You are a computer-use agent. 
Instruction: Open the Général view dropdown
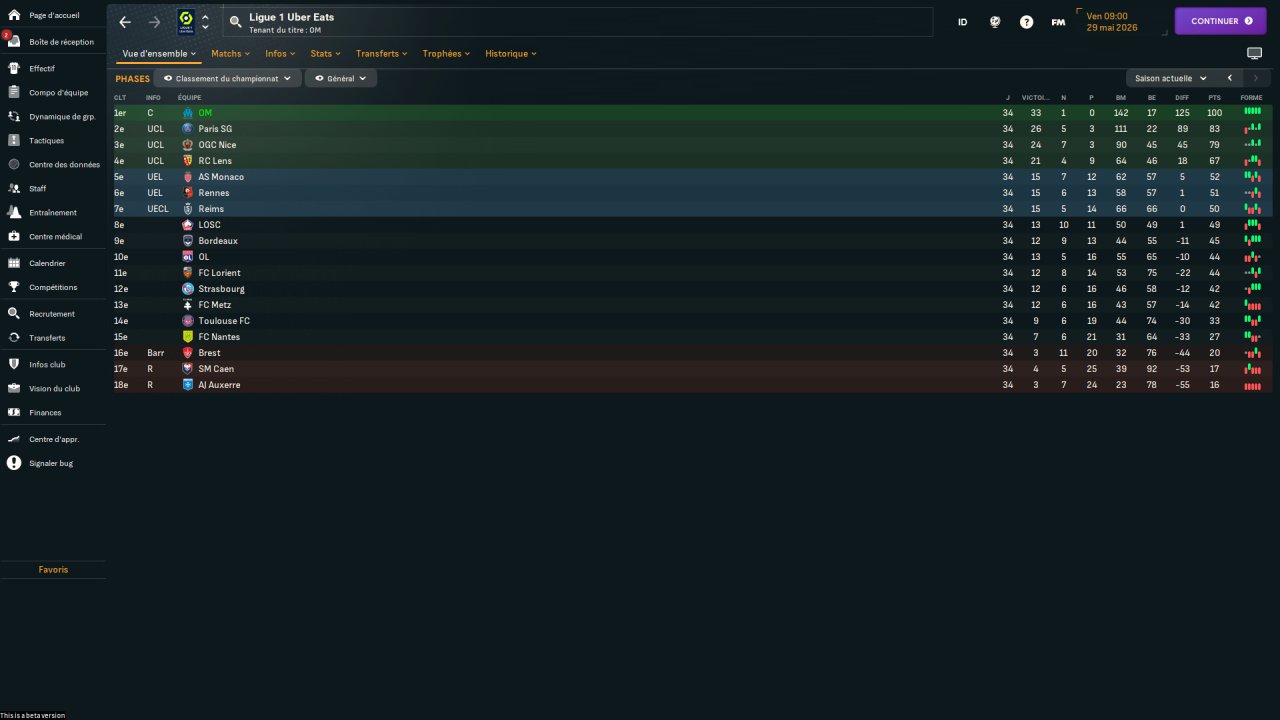341,78
